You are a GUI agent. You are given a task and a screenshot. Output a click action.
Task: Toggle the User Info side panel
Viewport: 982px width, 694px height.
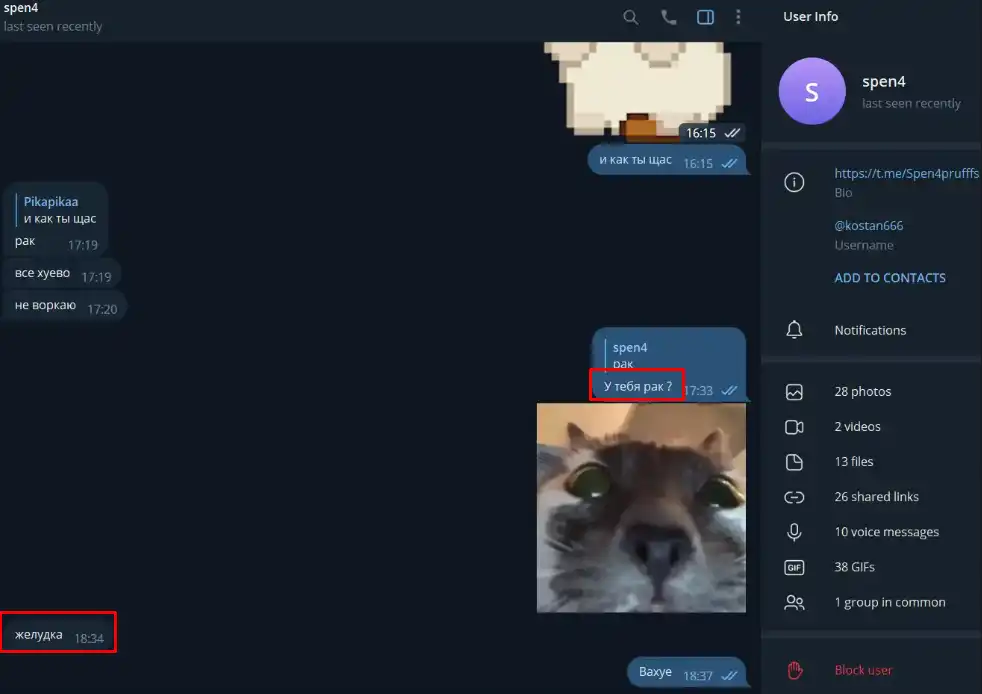click(705, 17)
